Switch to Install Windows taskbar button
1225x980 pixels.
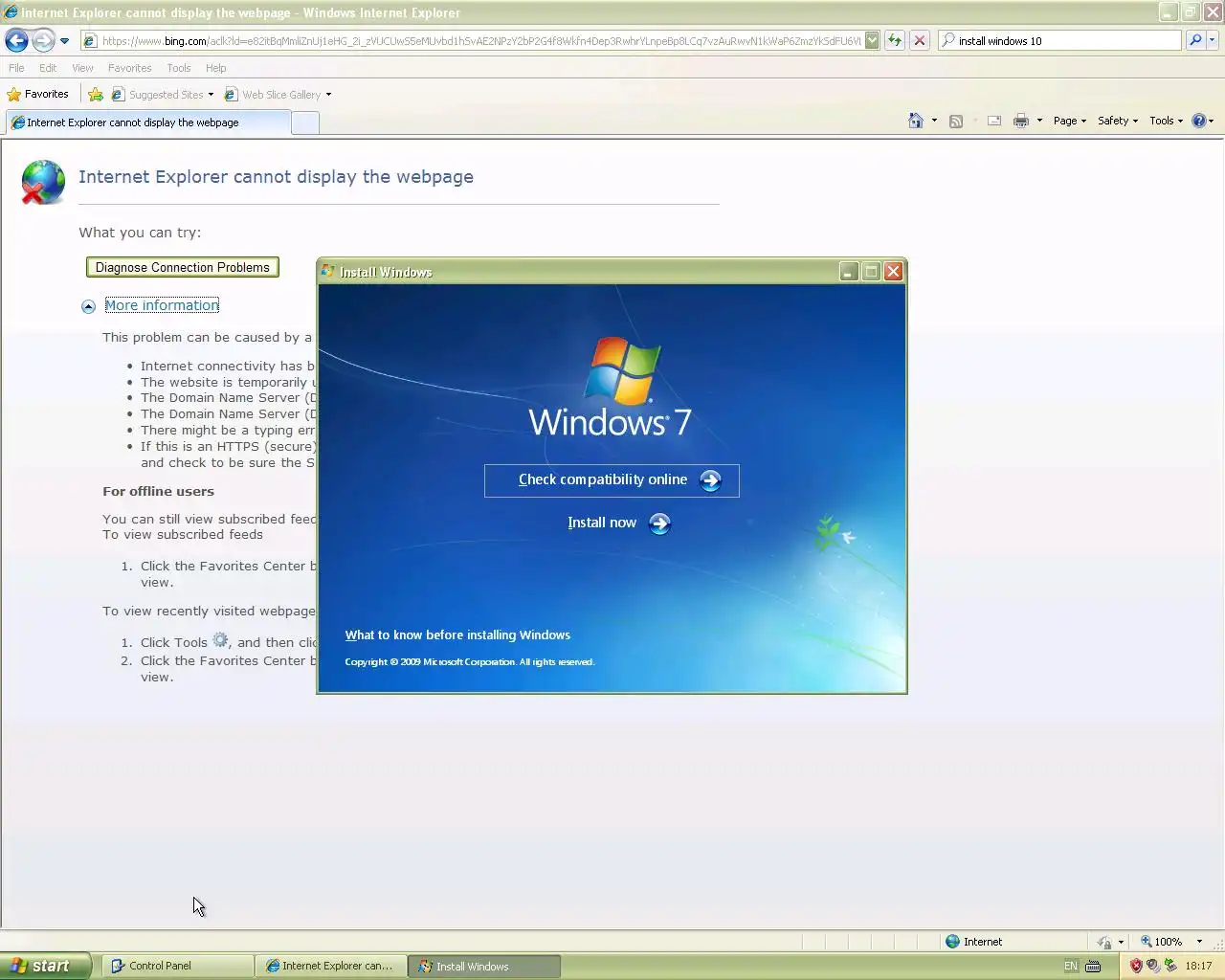coord(484,967)
